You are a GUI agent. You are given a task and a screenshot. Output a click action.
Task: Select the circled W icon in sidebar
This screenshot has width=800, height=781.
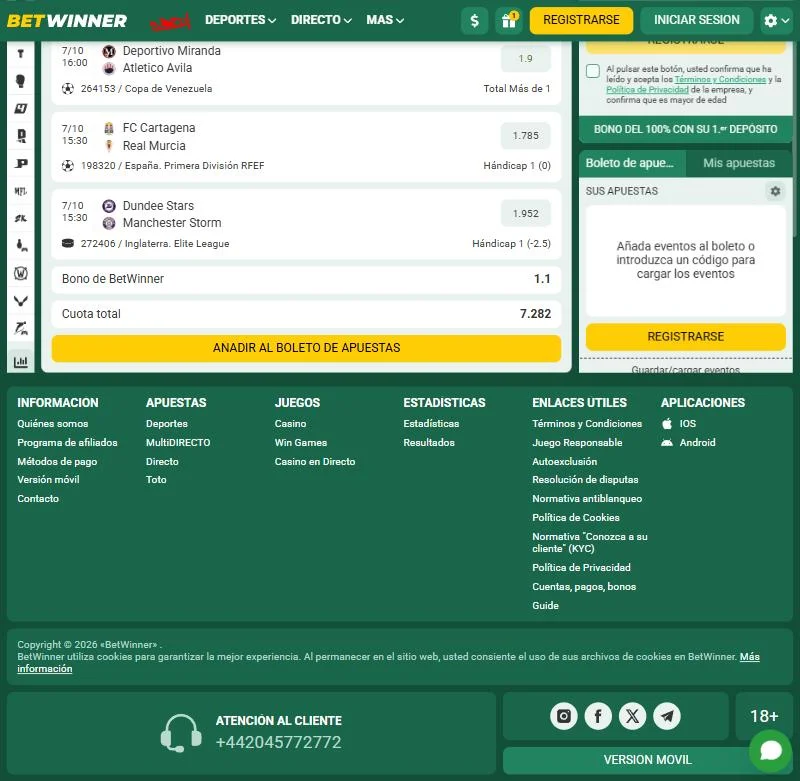(x=20, y=273)
